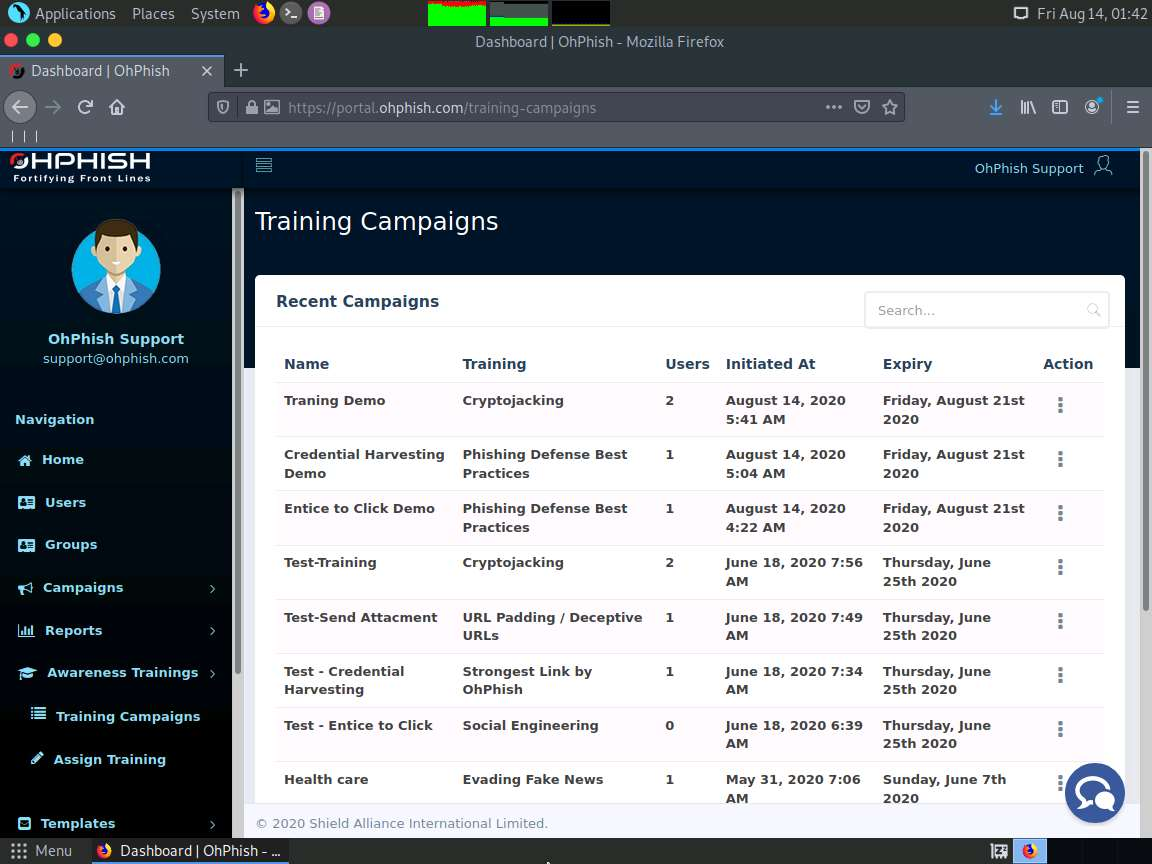Open page actions ellipsis in the address bar
This screenshot has width=1152, height=864.
(833, 107)
